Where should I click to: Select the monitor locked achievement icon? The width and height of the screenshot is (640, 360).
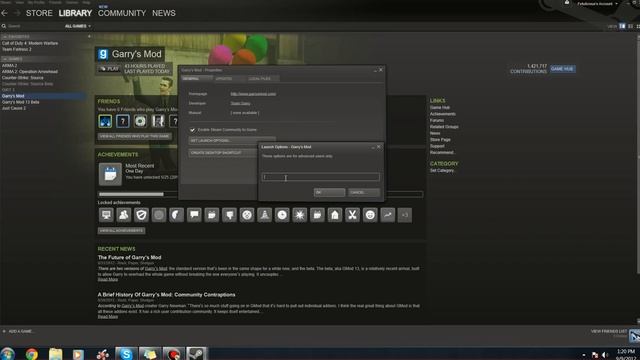tap(106, 215)
